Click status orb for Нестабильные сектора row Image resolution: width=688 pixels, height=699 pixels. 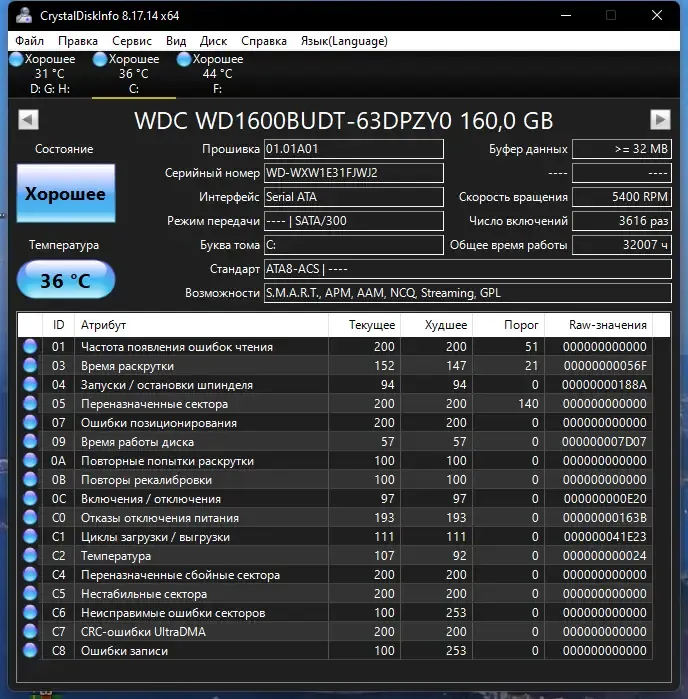pyautogui.click(x=30, y=593)
